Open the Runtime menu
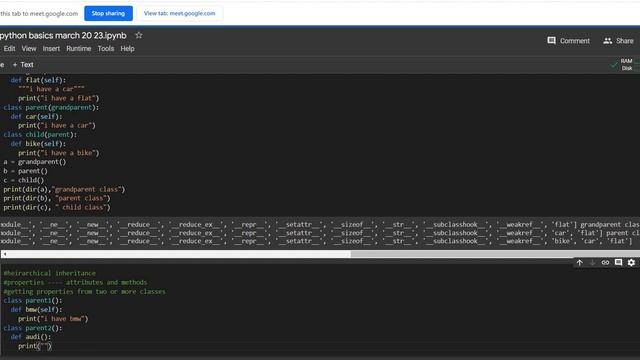The height and width of the screenshot is (360, 640). pyautogui.click(x=78, y=49)
